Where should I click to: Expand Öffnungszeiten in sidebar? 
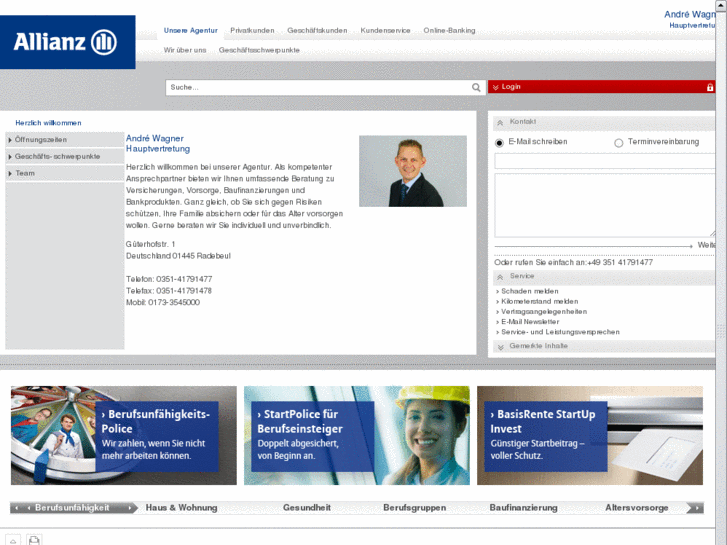65,140
